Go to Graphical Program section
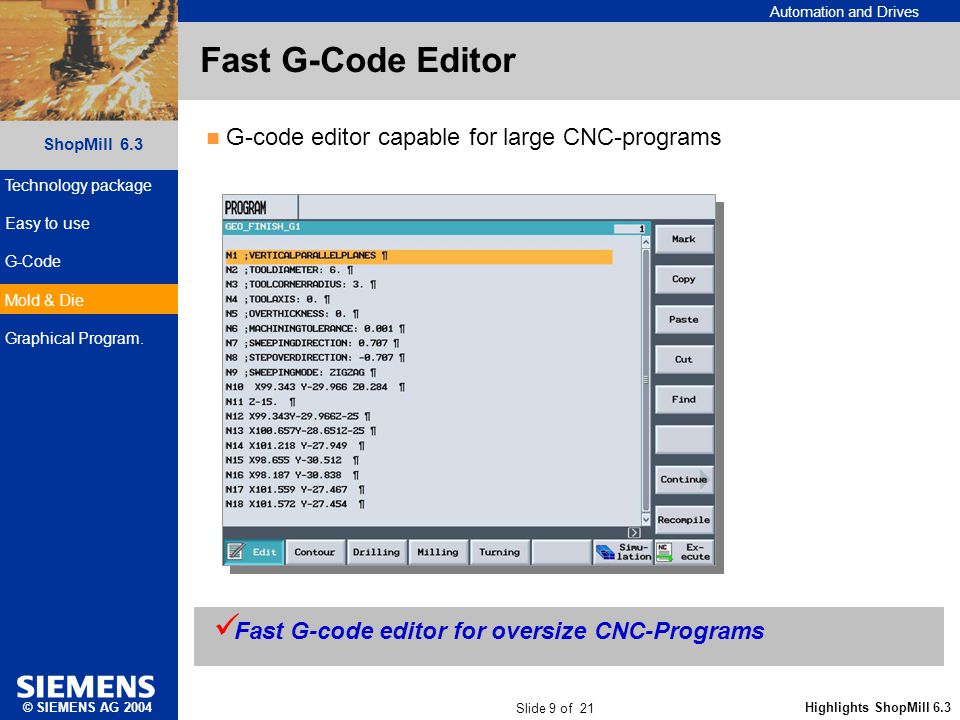960x720 pixels. pos(74,339)
